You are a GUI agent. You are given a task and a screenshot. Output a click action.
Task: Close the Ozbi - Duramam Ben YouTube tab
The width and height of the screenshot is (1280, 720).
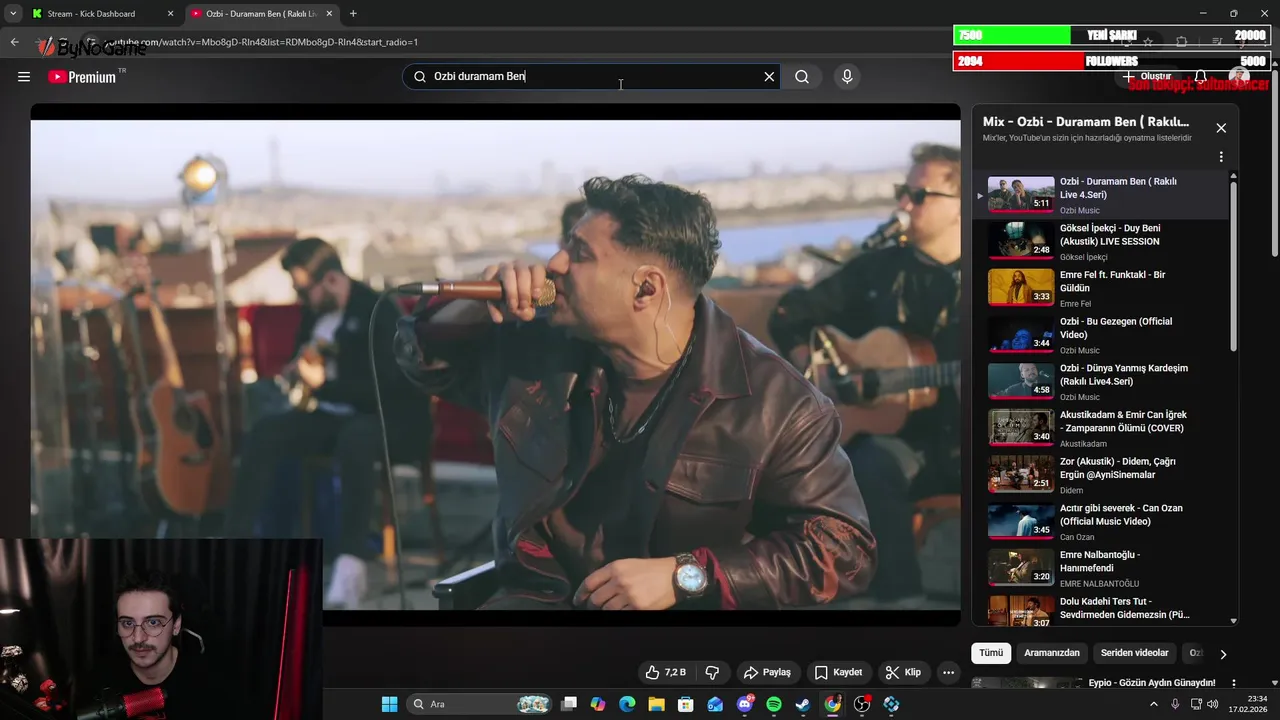coord(329,14)
